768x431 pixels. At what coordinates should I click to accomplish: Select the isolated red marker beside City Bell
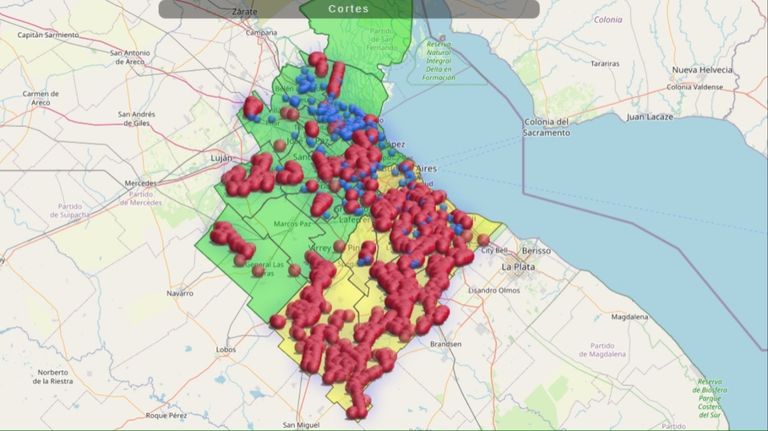pos(483,240)
